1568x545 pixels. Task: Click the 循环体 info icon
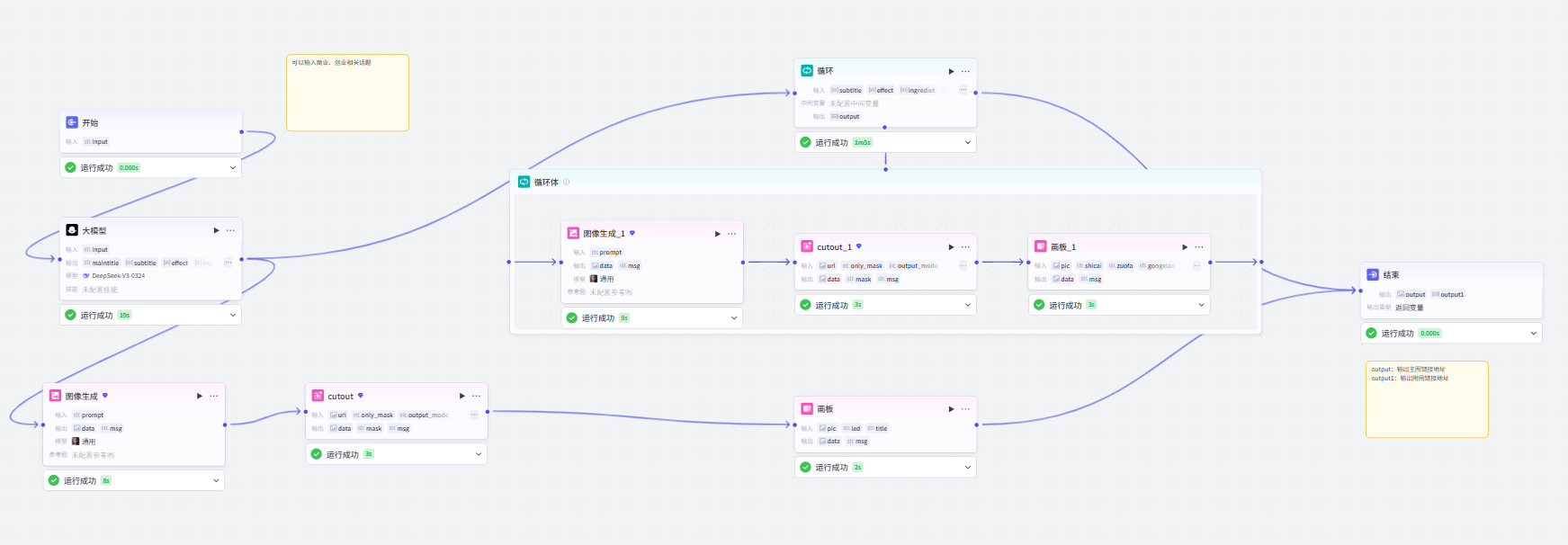click(x=566, y=182)
